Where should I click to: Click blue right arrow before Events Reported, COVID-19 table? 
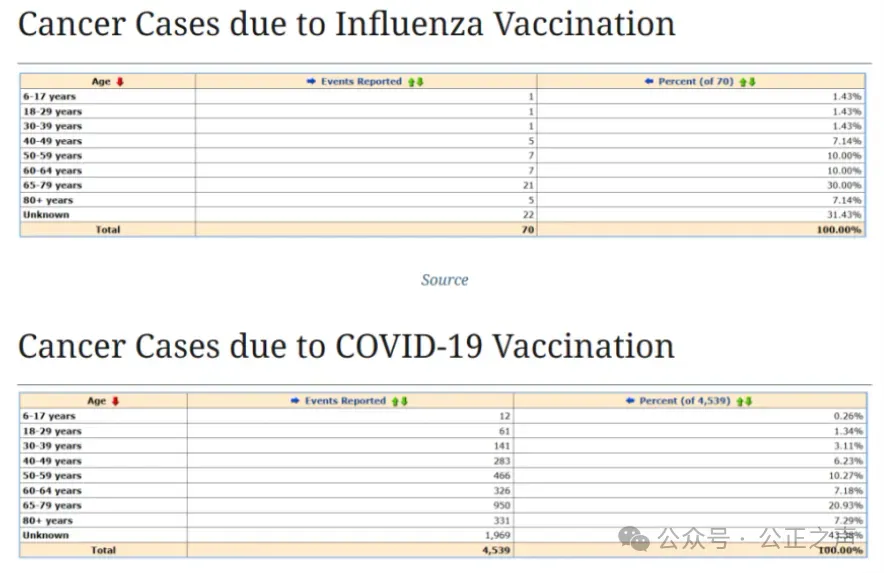(x=295, y=401)
